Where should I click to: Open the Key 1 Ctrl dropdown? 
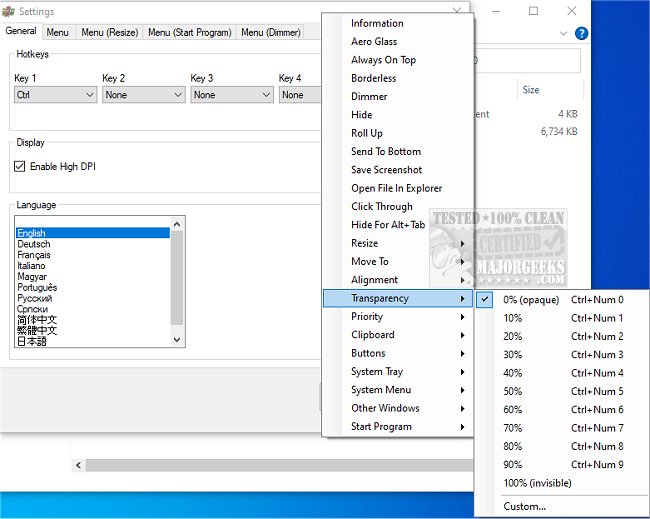[x=55, y=95]
